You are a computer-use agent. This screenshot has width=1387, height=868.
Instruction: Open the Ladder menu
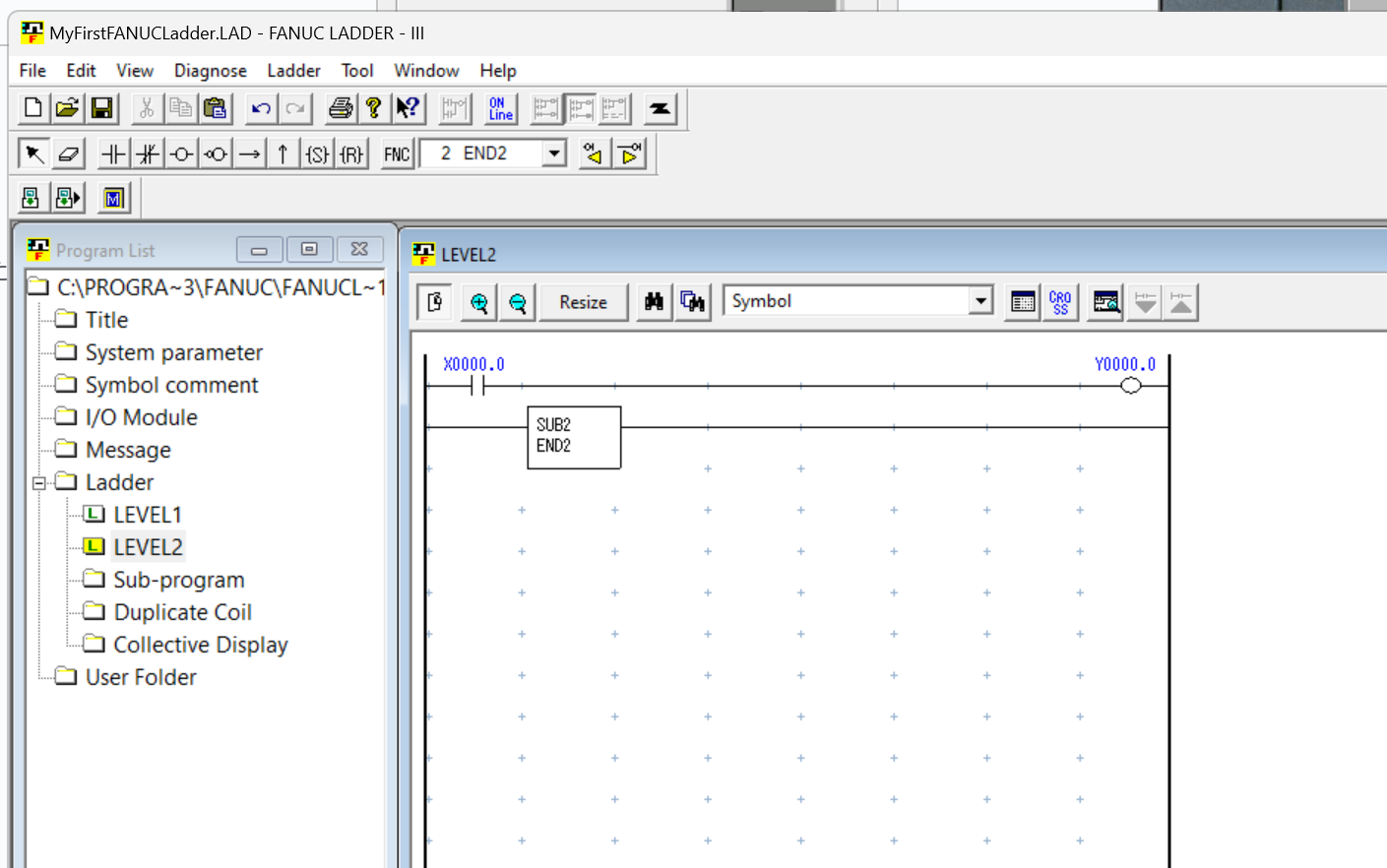[293, 71]
